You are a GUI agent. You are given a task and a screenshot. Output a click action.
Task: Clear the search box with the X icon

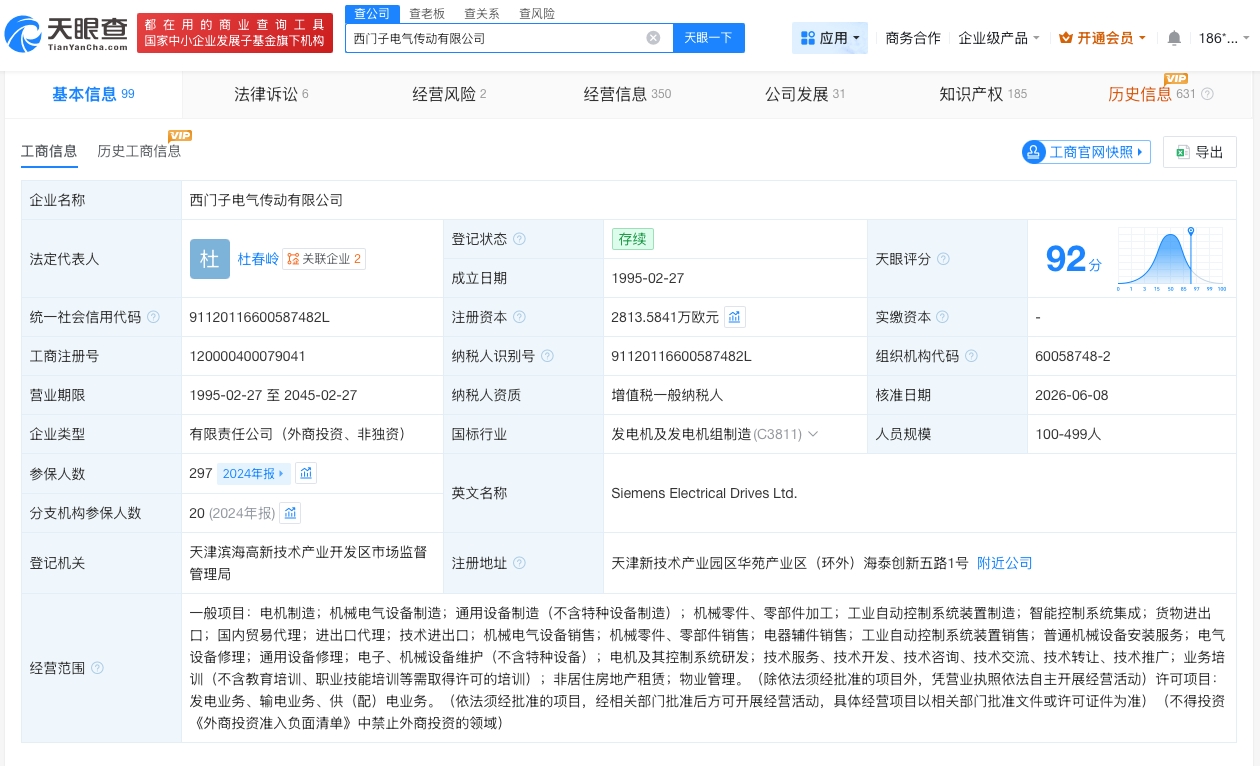point(653,38)
